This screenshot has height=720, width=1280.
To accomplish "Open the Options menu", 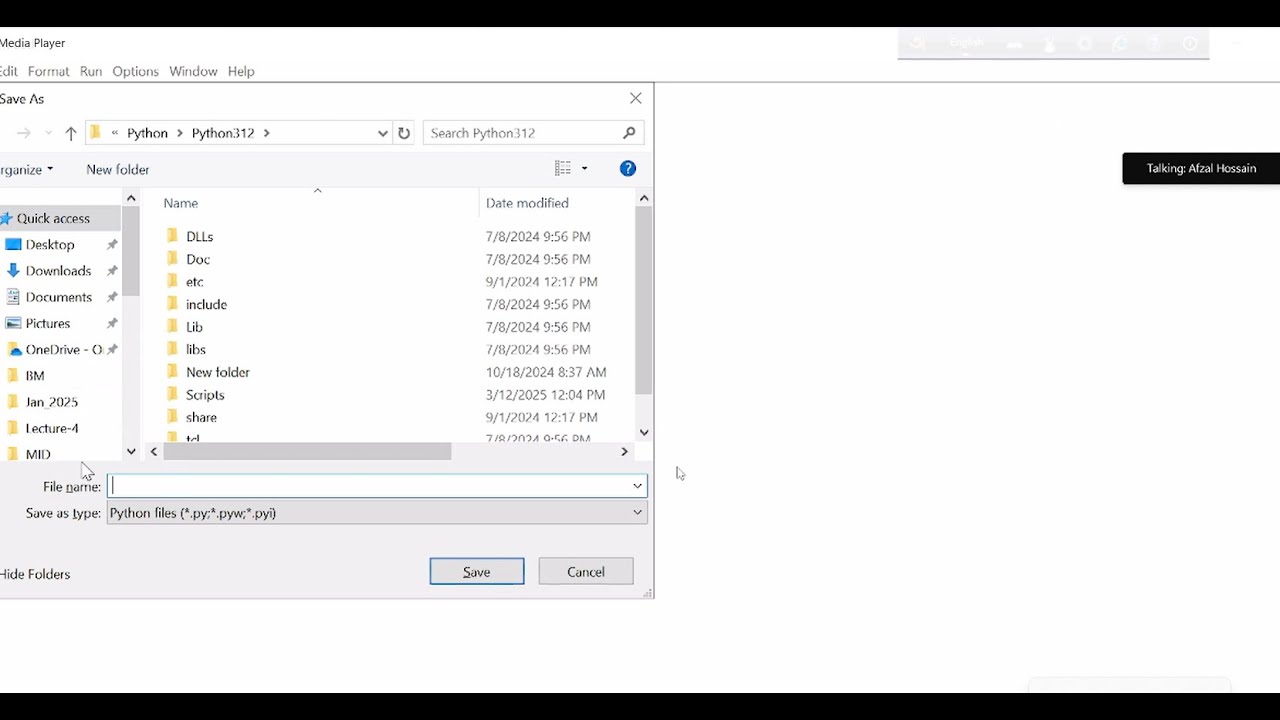I will point(135,71).
